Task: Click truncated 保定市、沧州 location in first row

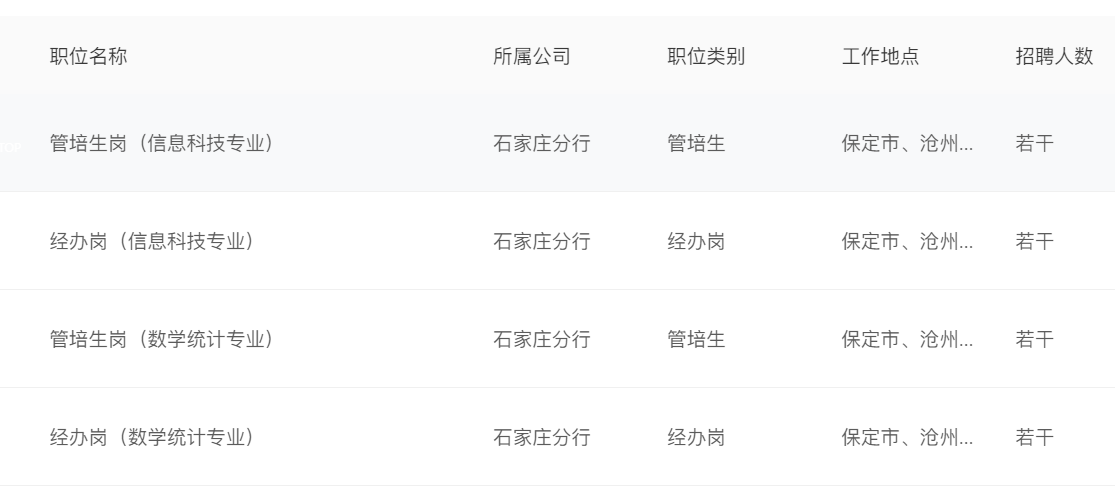Action: pos(907,144)
